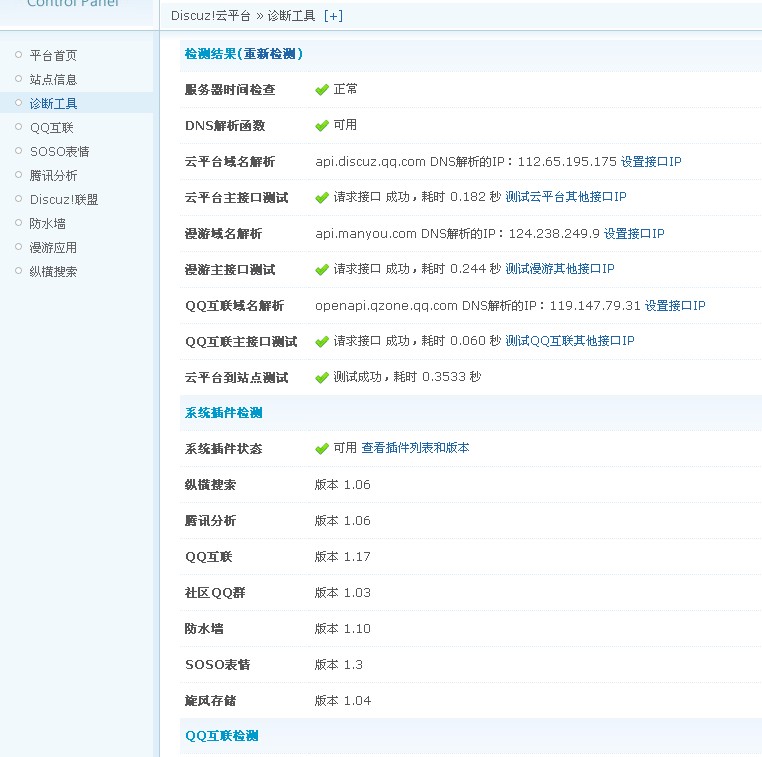Click the SOSO表情 版本 1.3 value
The height and width of the screenshot is (757, 762).
[339, 664]
